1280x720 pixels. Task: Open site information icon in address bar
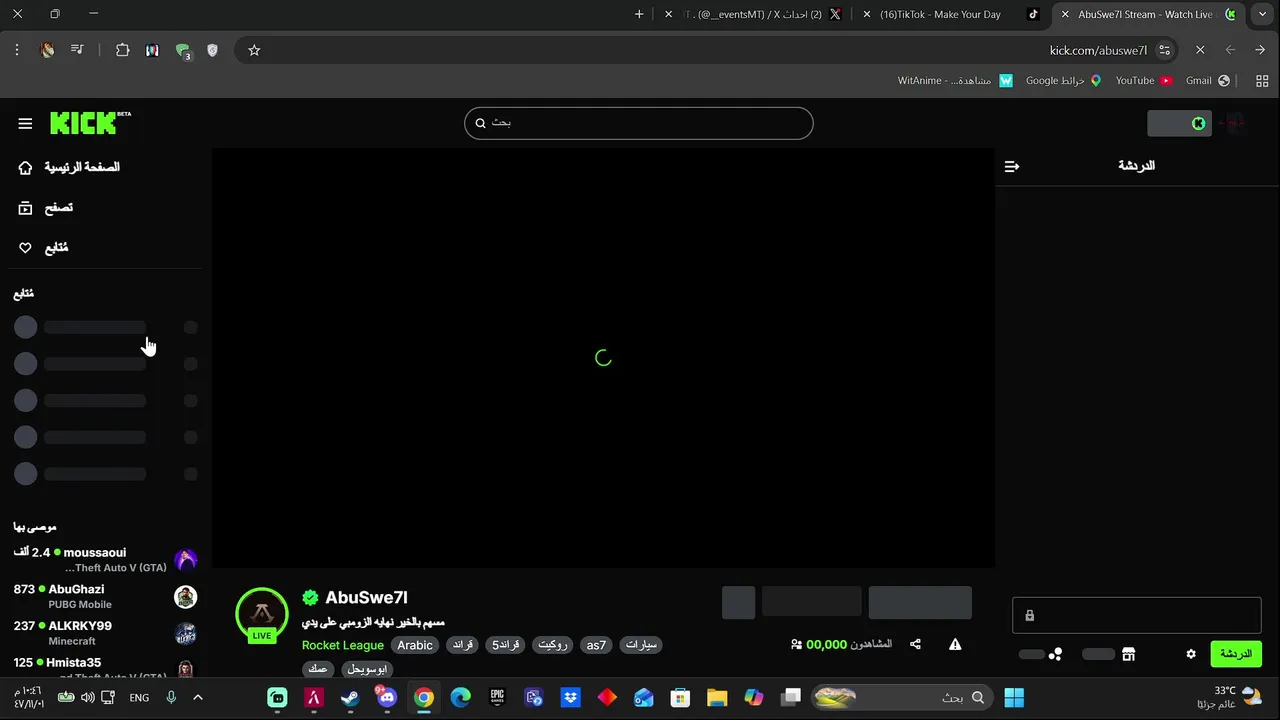(x=1164, y=50)
